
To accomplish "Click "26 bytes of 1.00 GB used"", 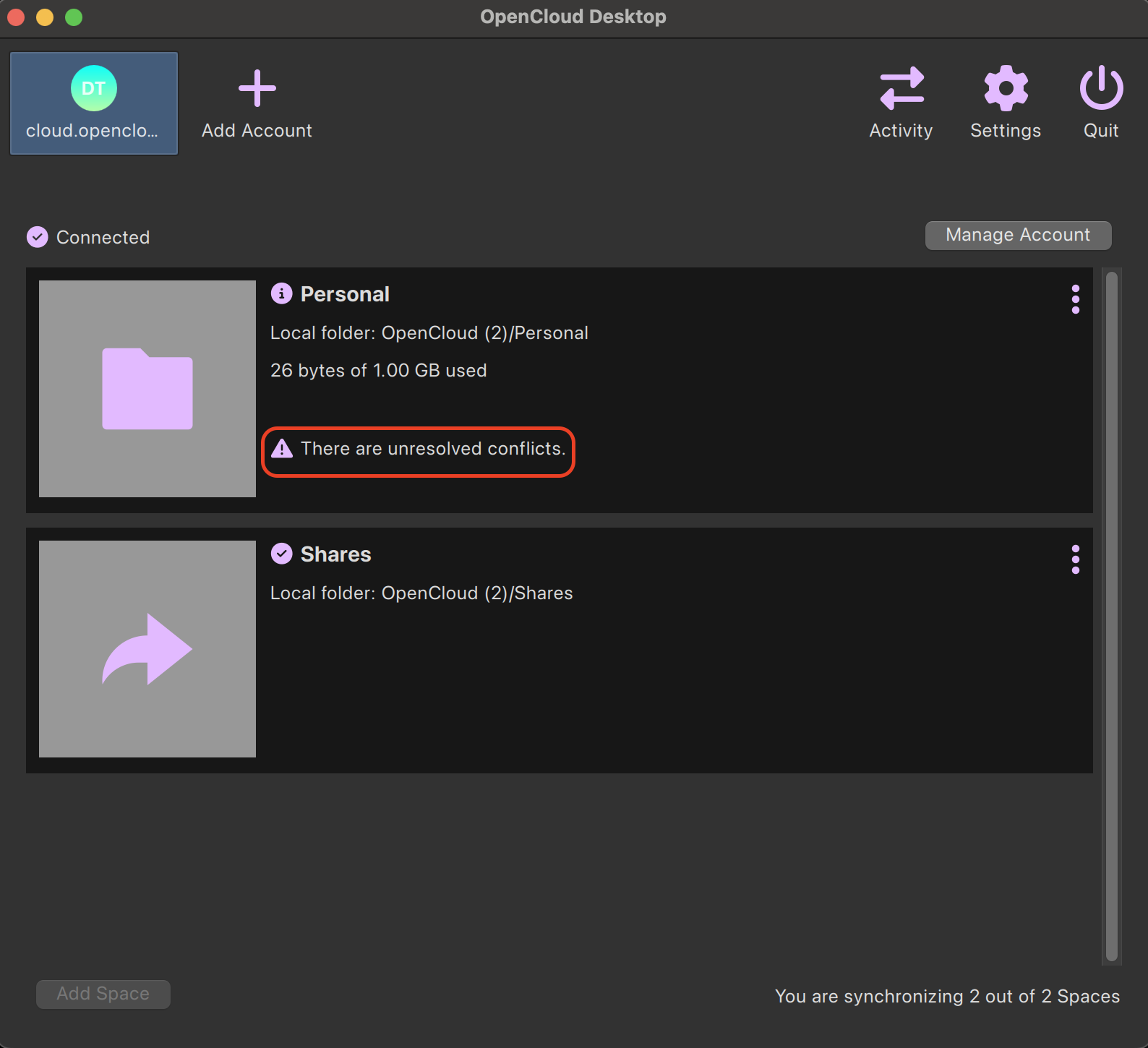I will pos(379,371).
